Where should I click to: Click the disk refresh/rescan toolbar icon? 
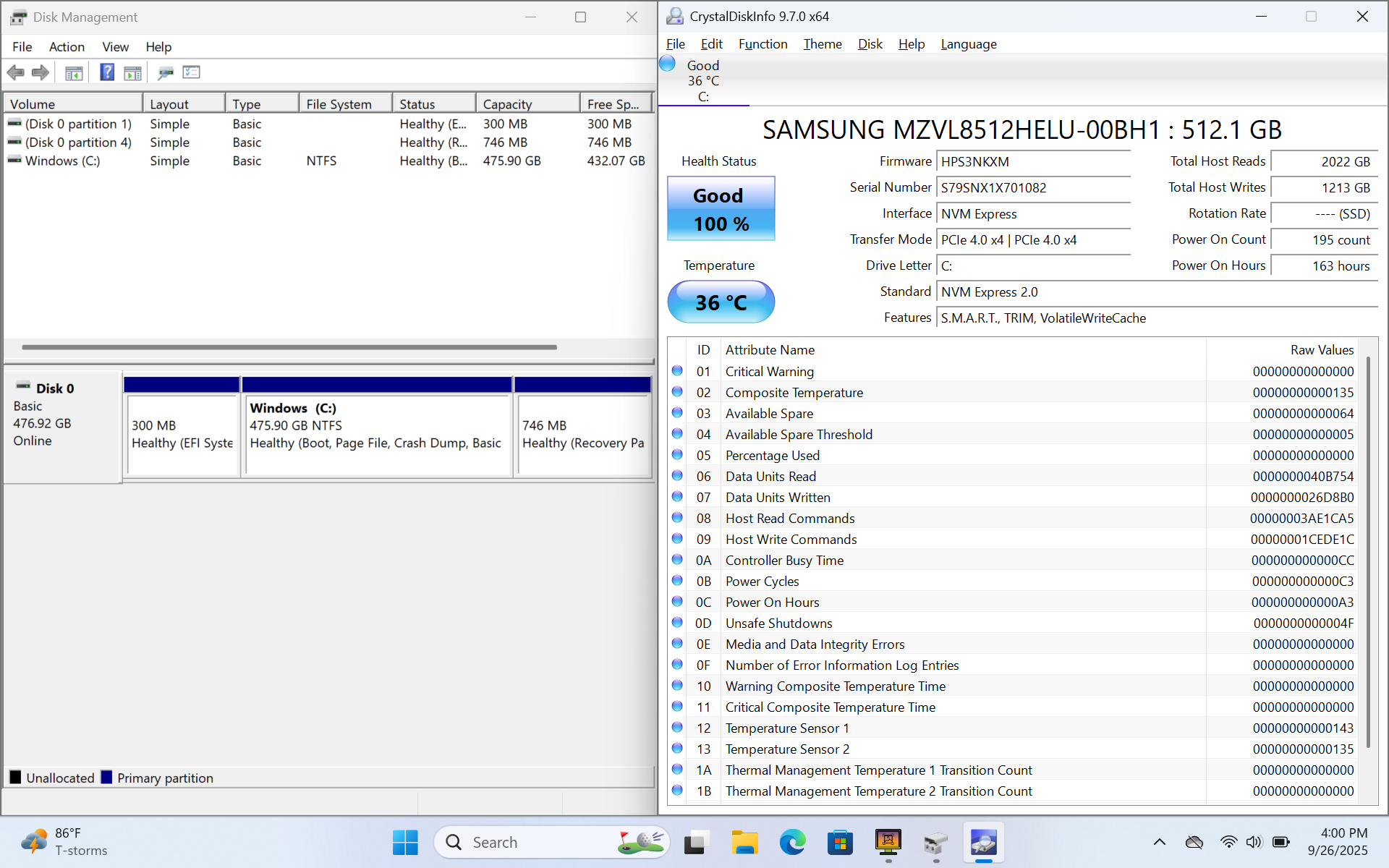166,72
